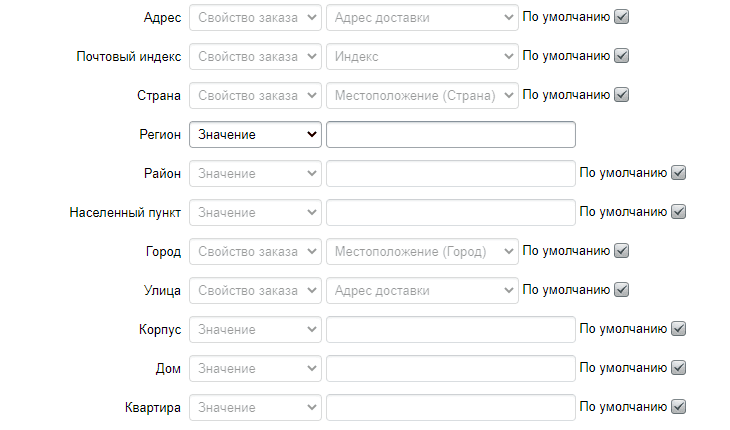Open the Значение type dropdown for Квартира
Image resolution: width=730 pixels, height=430 pixels.
(255, 407)
